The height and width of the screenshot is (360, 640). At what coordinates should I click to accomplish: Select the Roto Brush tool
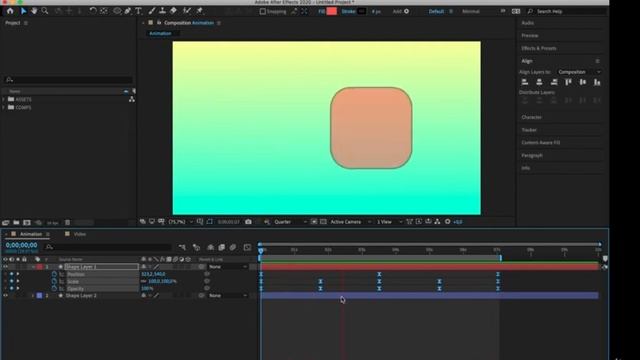click(187, 11)
